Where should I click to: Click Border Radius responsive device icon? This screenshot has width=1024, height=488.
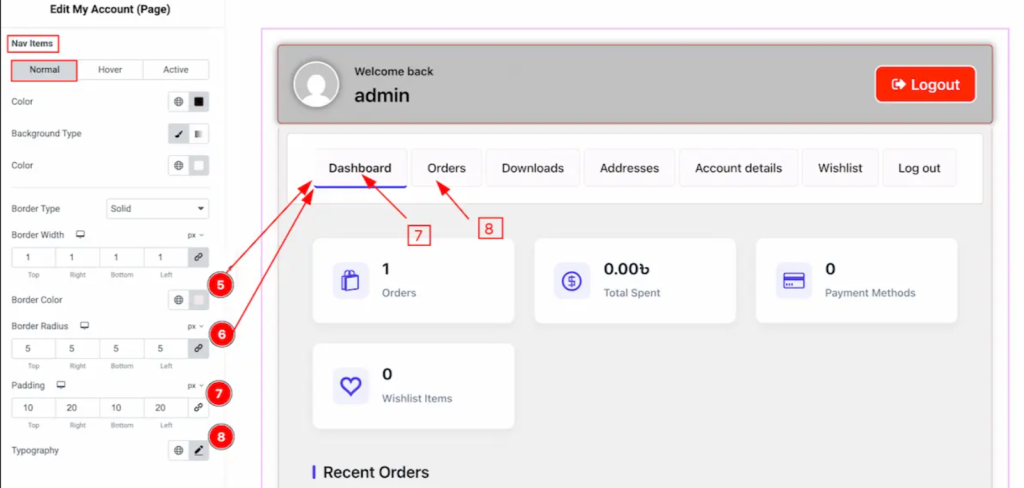coord(84,326)
